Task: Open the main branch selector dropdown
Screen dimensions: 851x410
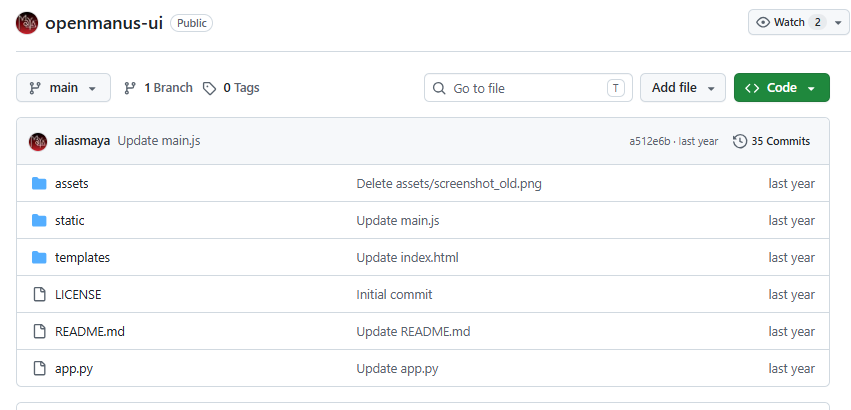Action: (63, 87)
